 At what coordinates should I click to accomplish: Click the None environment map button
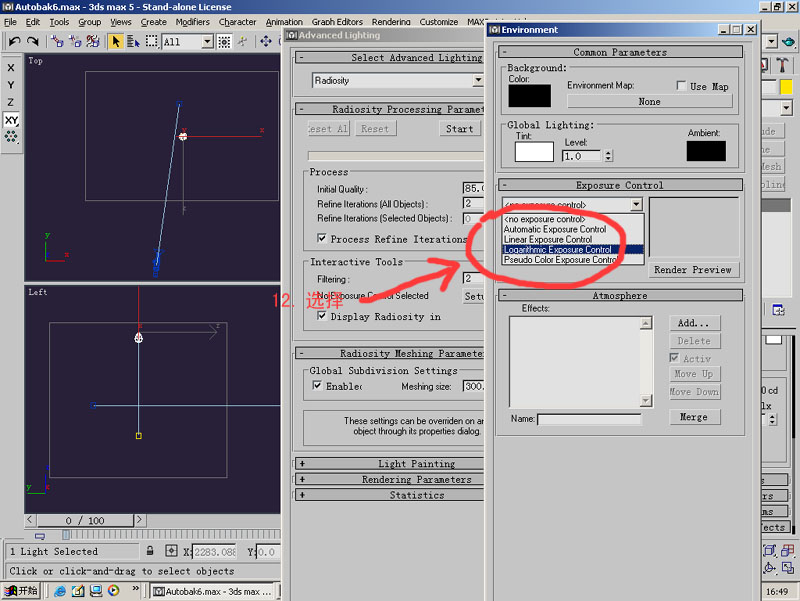pos(649,101)
